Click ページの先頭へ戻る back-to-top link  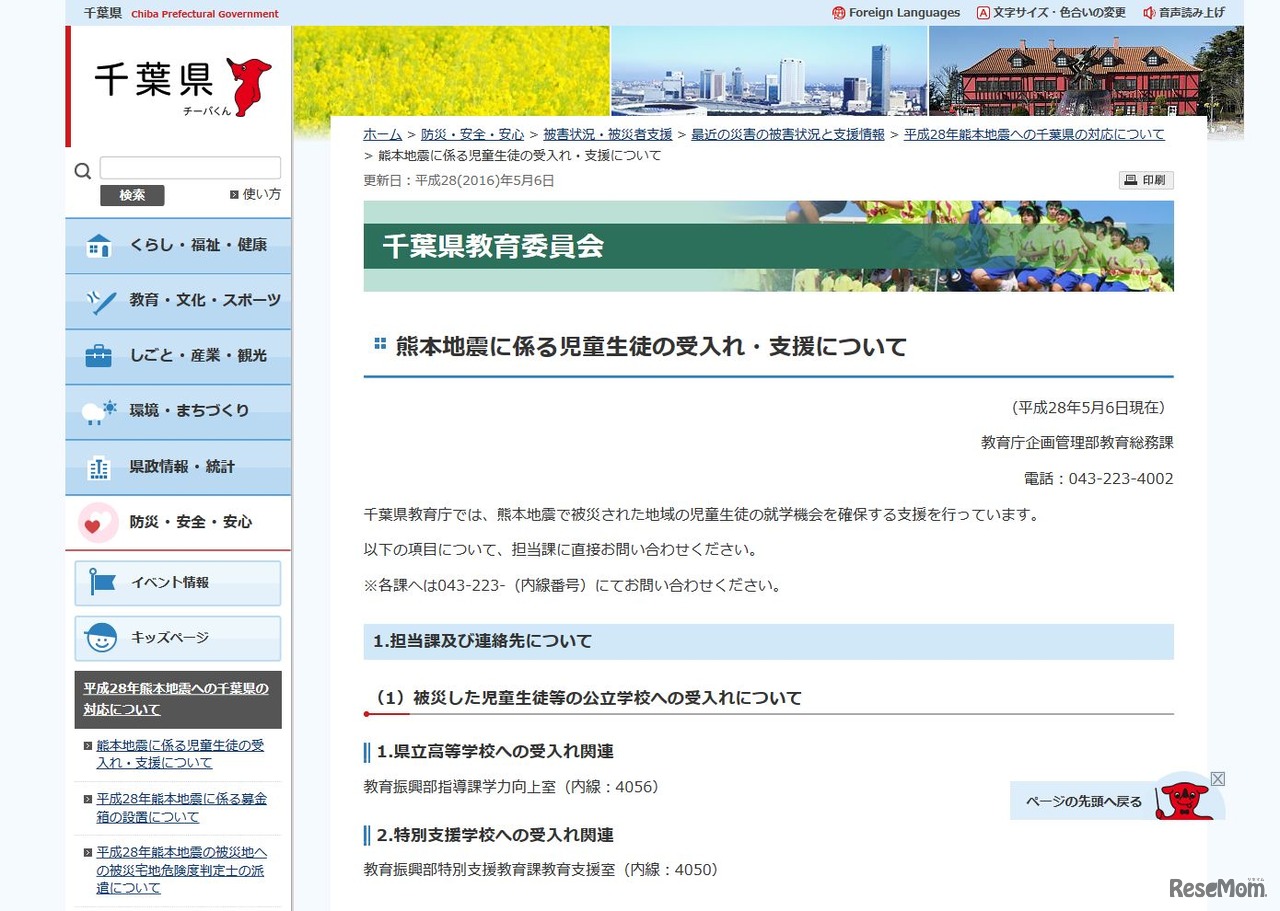1081,801
